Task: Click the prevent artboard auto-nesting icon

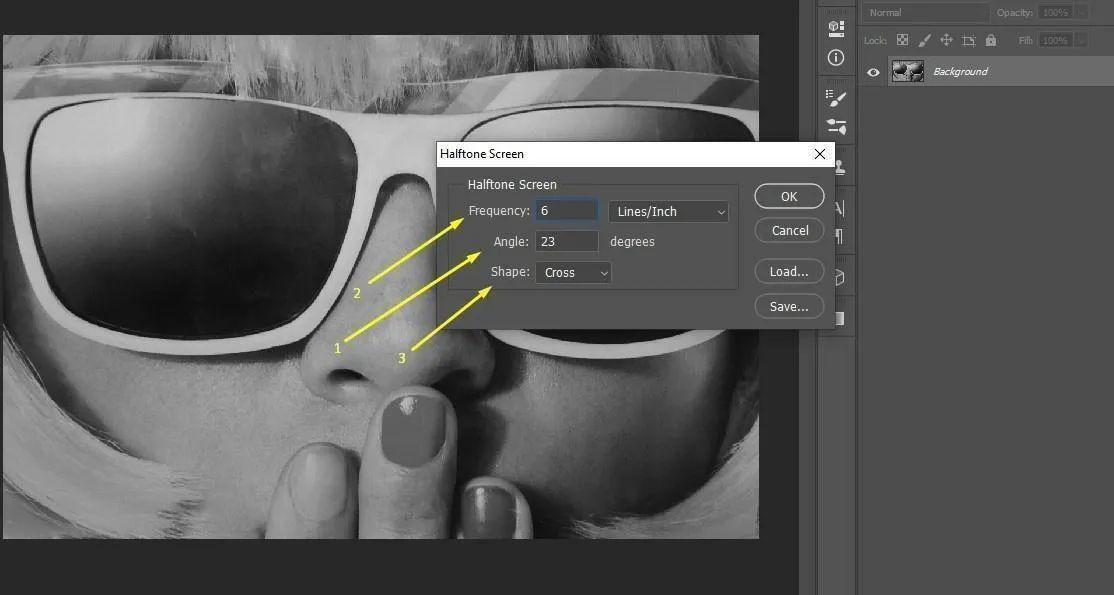Action: (x=968, y=40)
